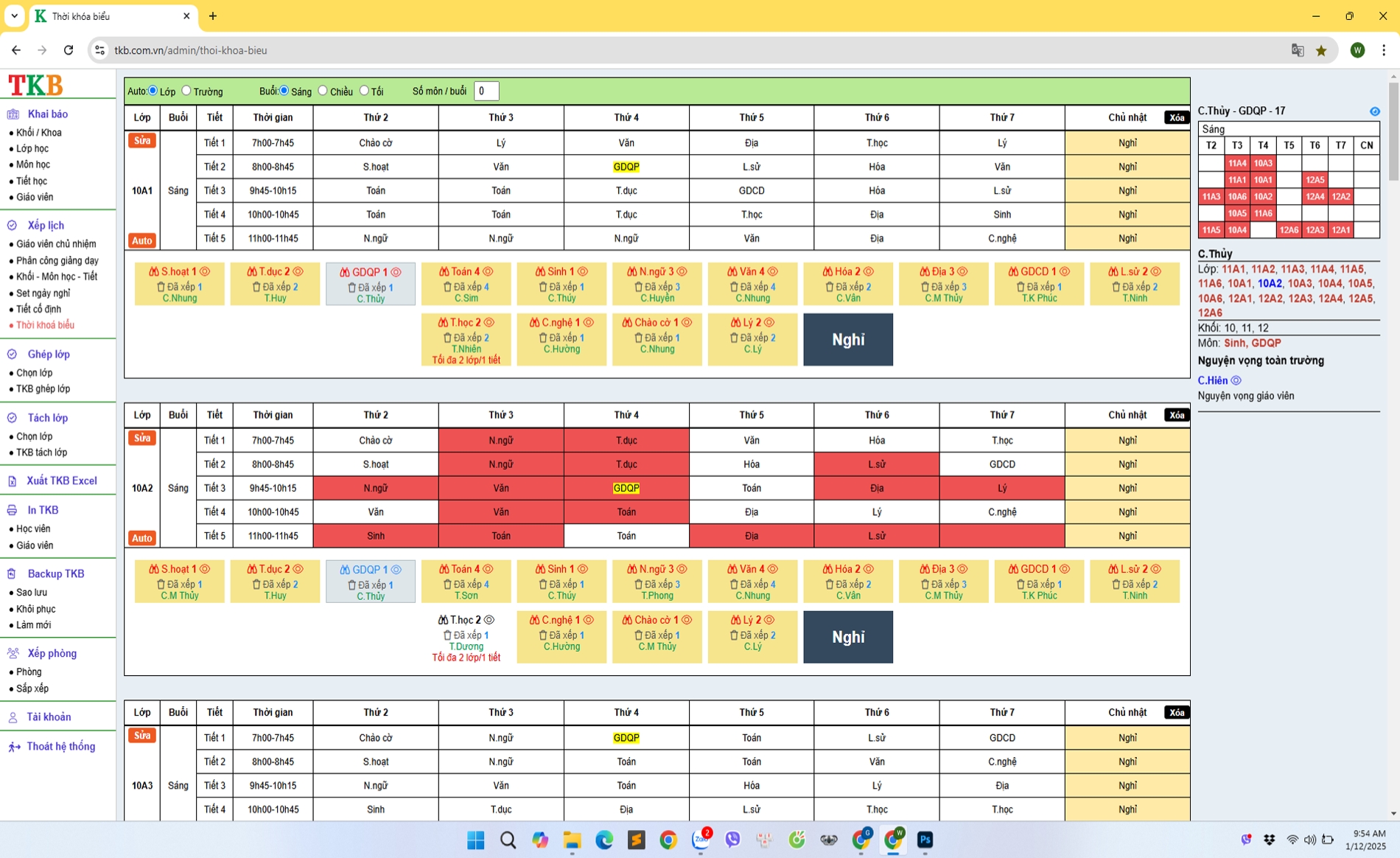Viewport: 1400px width, 858px height.
Task: Open Photoshop from the taskbar
Action: [925, 840]
